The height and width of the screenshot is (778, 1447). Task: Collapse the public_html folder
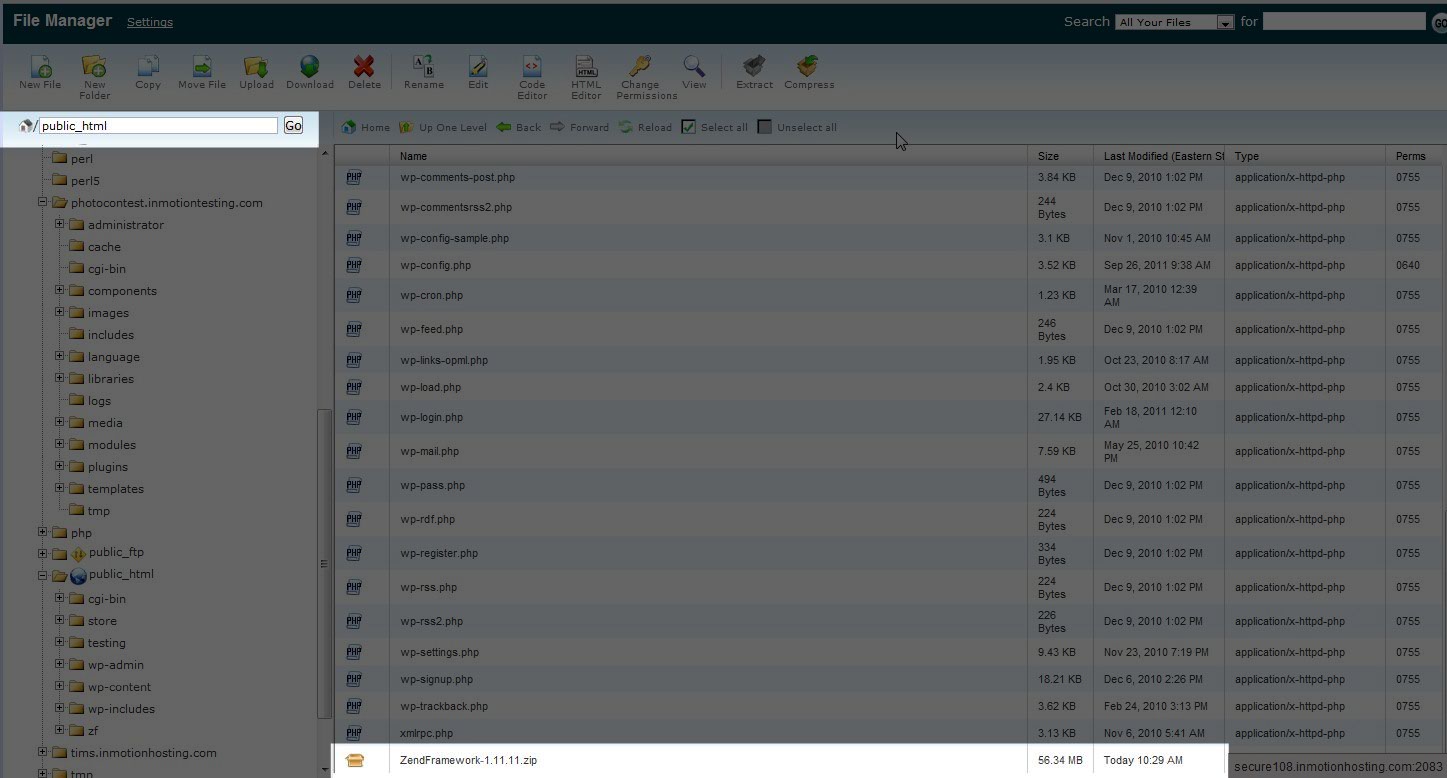point(43,575)
